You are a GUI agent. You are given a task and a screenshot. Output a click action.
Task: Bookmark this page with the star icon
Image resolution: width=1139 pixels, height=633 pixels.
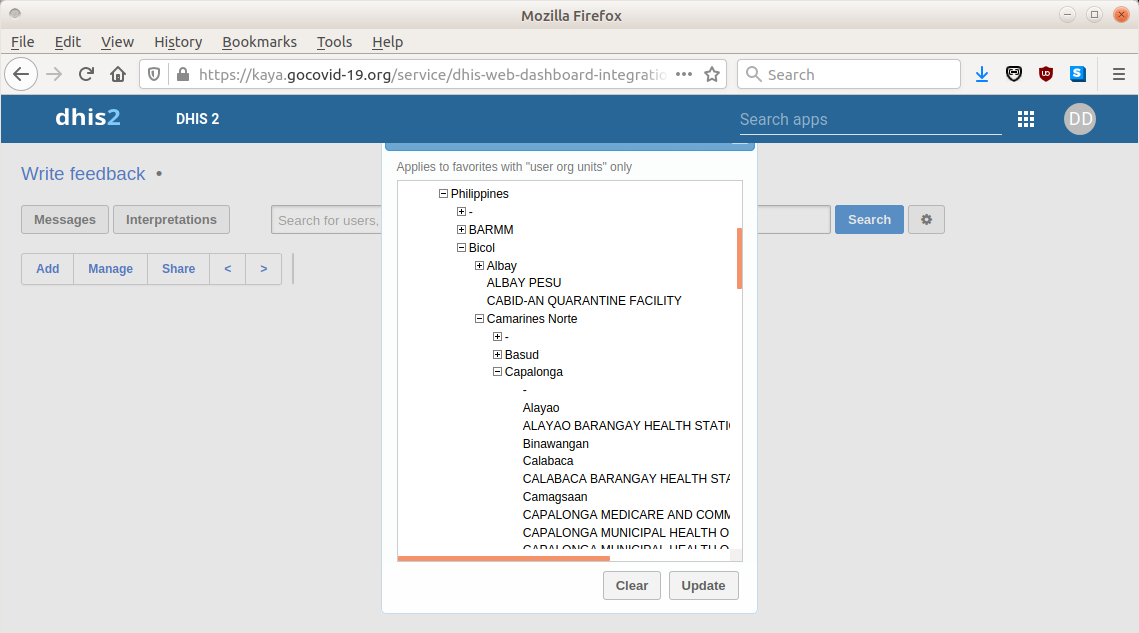712,74
